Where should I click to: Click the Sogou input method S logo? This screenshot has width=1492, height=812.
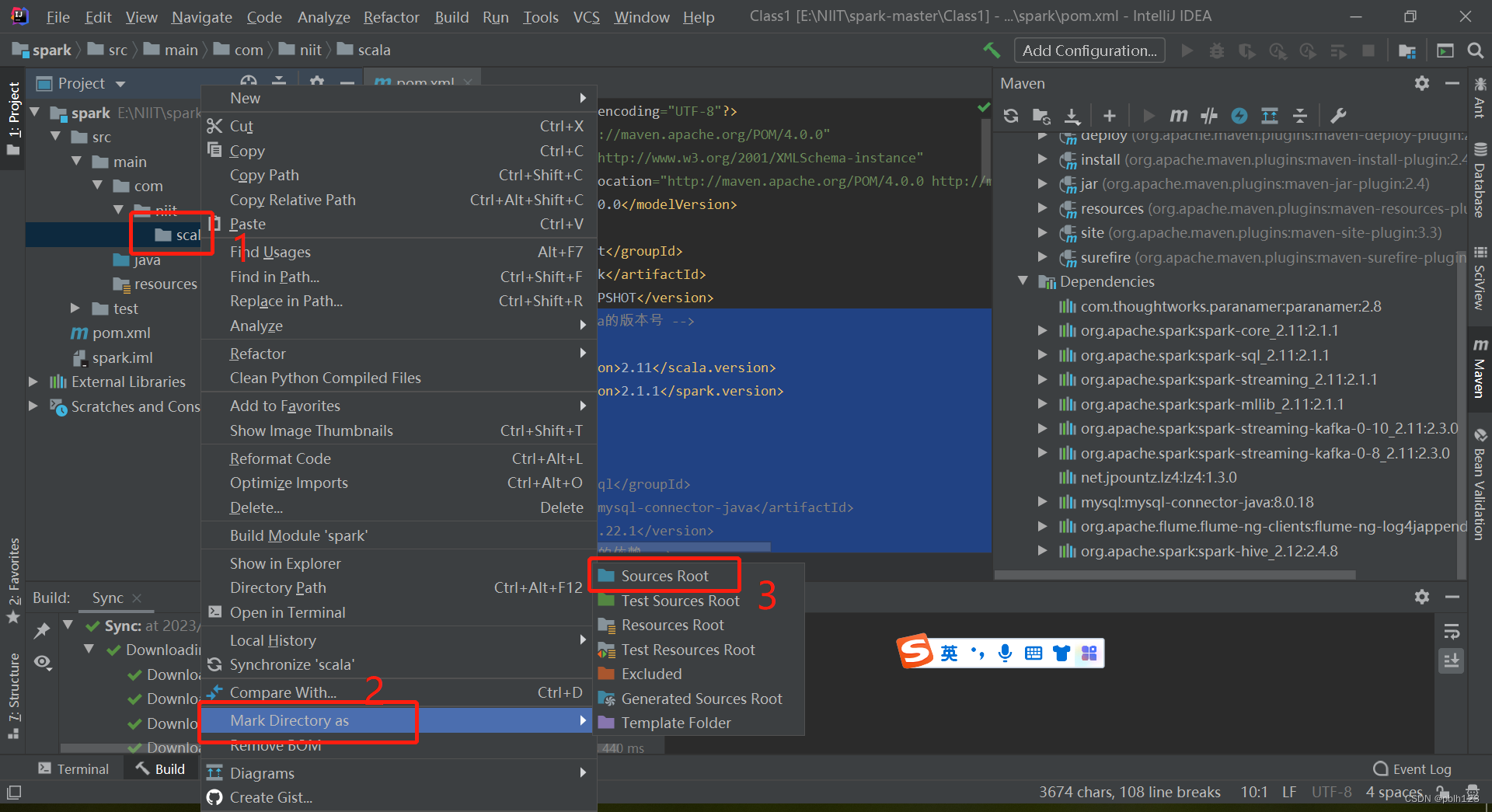click(x=915, y=651)
